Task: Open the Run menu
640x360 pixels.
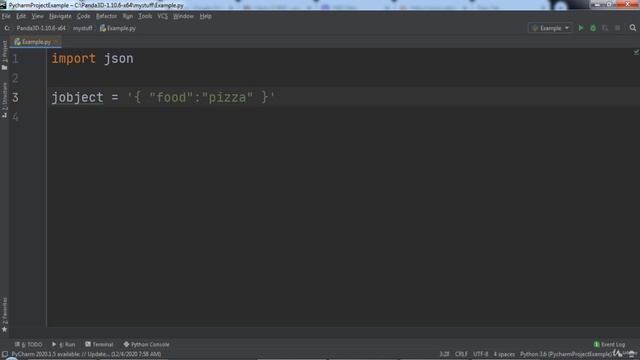Action: pos(128,16)
